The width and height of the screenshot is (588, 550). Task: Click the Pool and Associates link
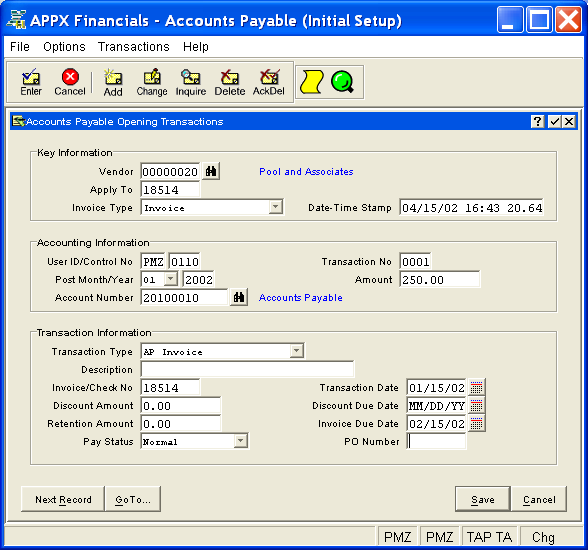306,172
